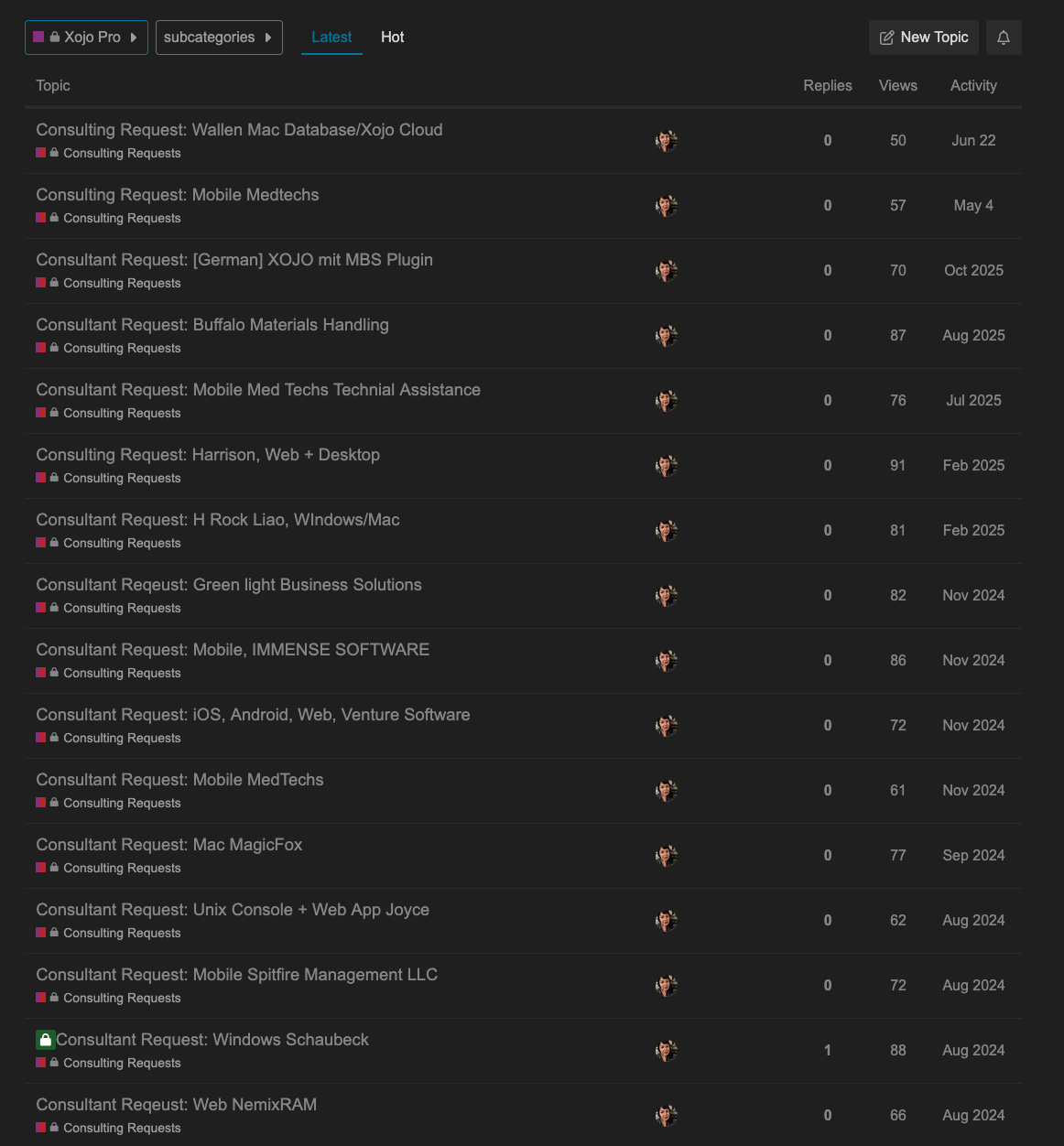Switch to the Hot tab

tap(392, 38)
